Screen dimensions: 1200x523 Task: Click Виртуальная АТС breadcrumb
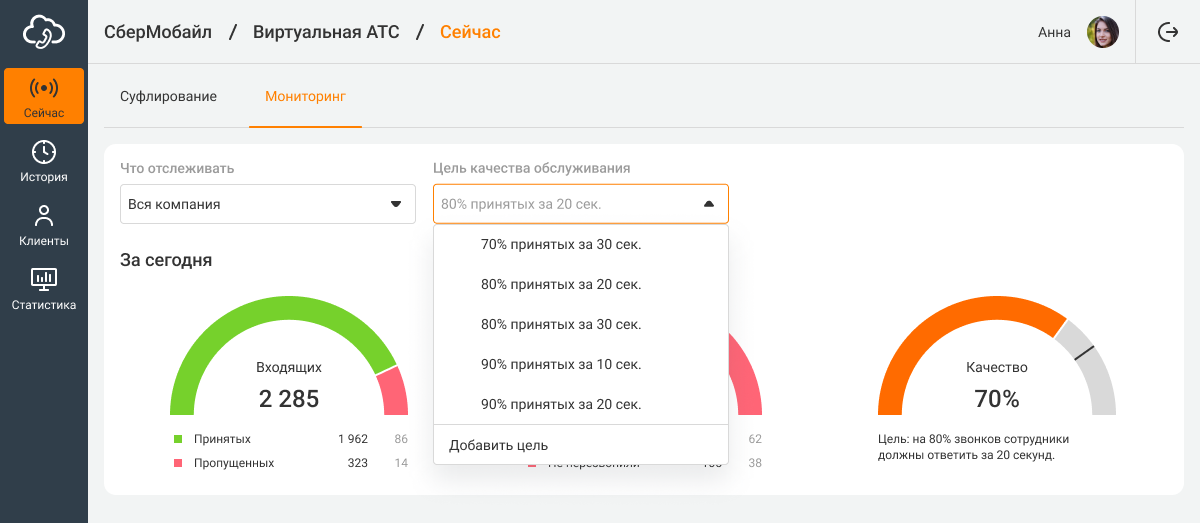tap(326, 32)
